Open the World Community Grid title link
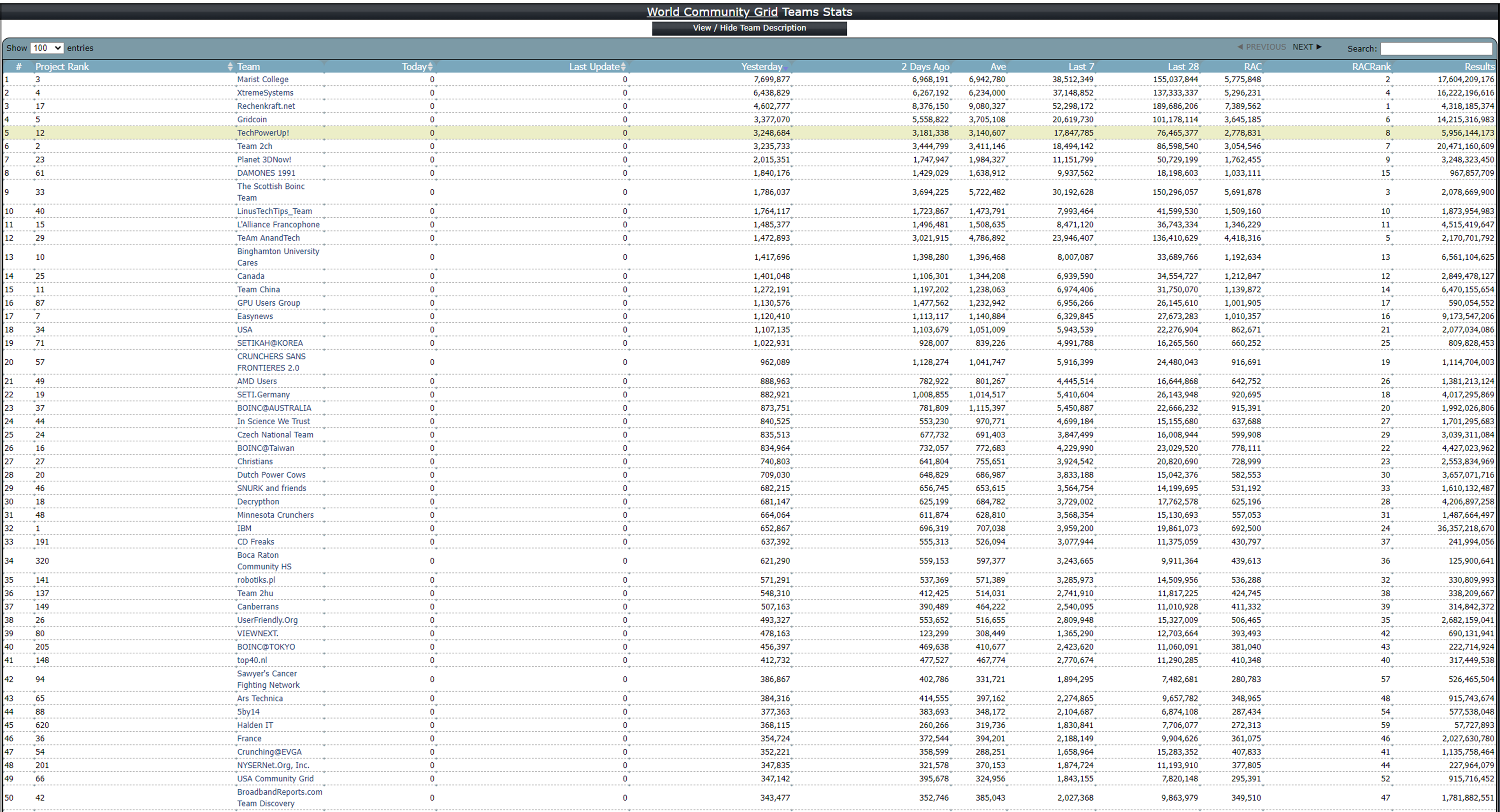Screen dimensions: 1500x812 (712, 12)
